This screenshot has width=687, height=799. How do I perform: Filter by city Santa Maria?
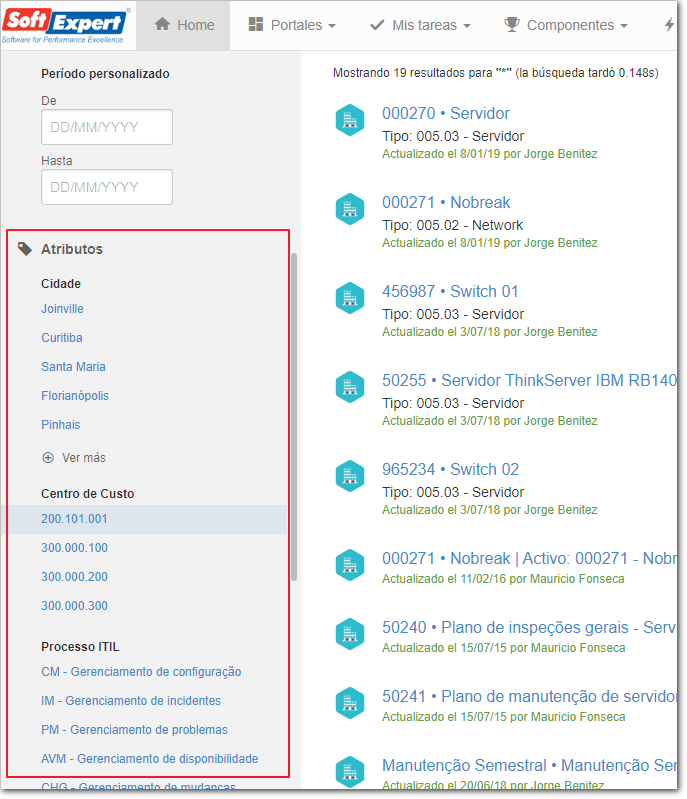click(x=73, y=367)
